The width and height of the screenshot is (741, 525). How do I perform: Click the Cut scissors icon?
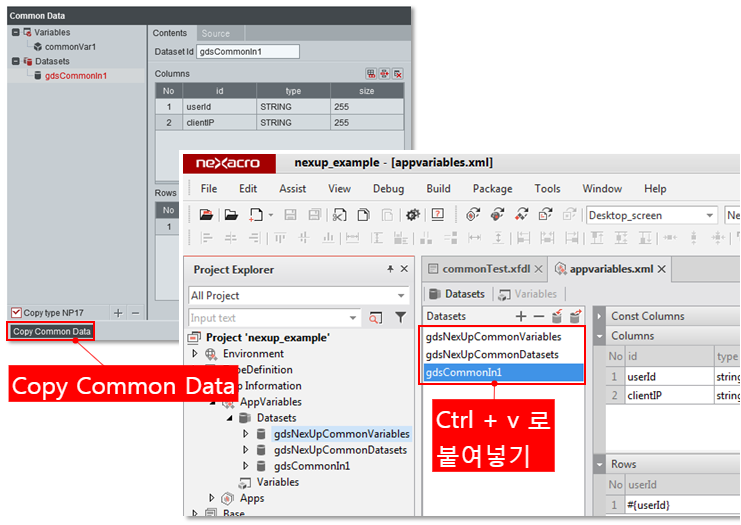339,215
